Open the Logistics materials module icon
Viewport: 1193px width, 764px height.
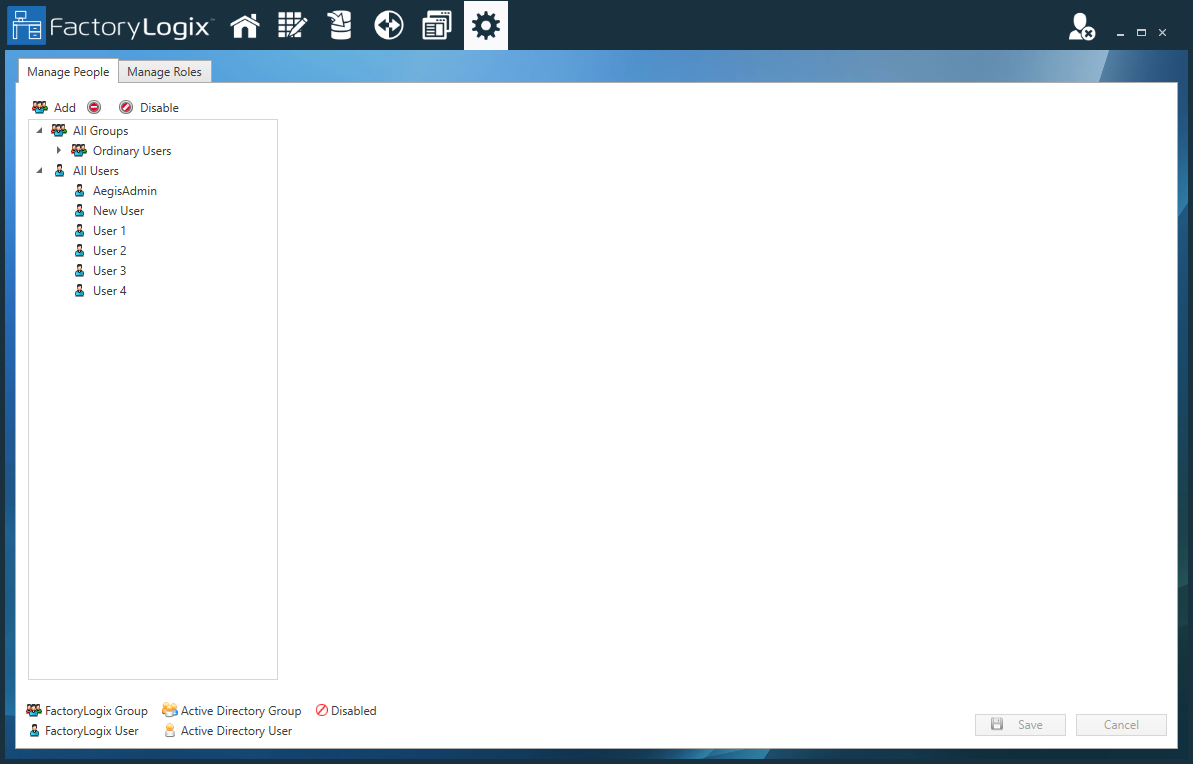pos(340,25)
